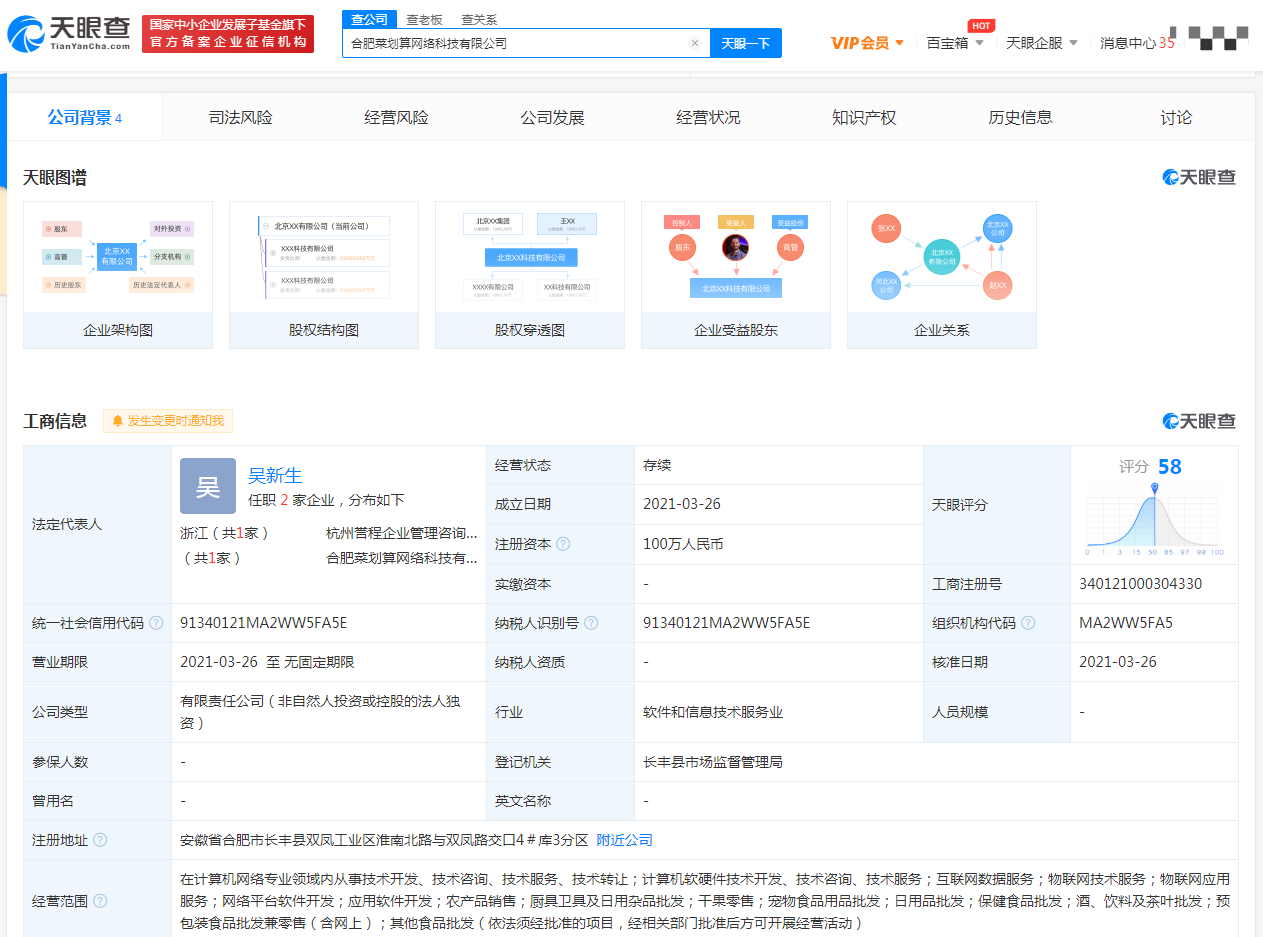The width and height of the screenshot is (1263, 937).
Task: Clear the search box with the X icon
Action: tap(695, 43)
